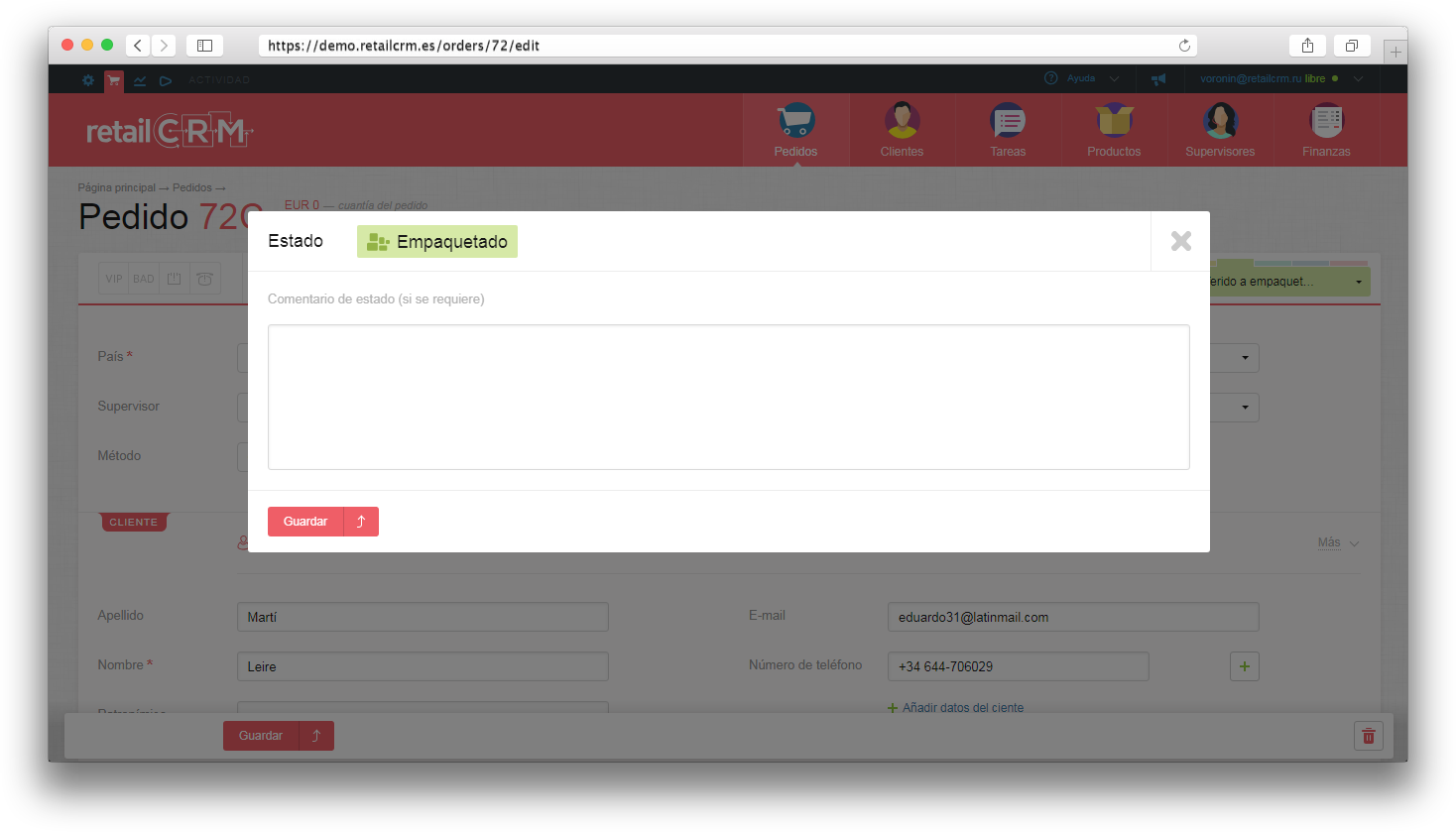Close the Estado dialog with the X

coord(1180,241)
